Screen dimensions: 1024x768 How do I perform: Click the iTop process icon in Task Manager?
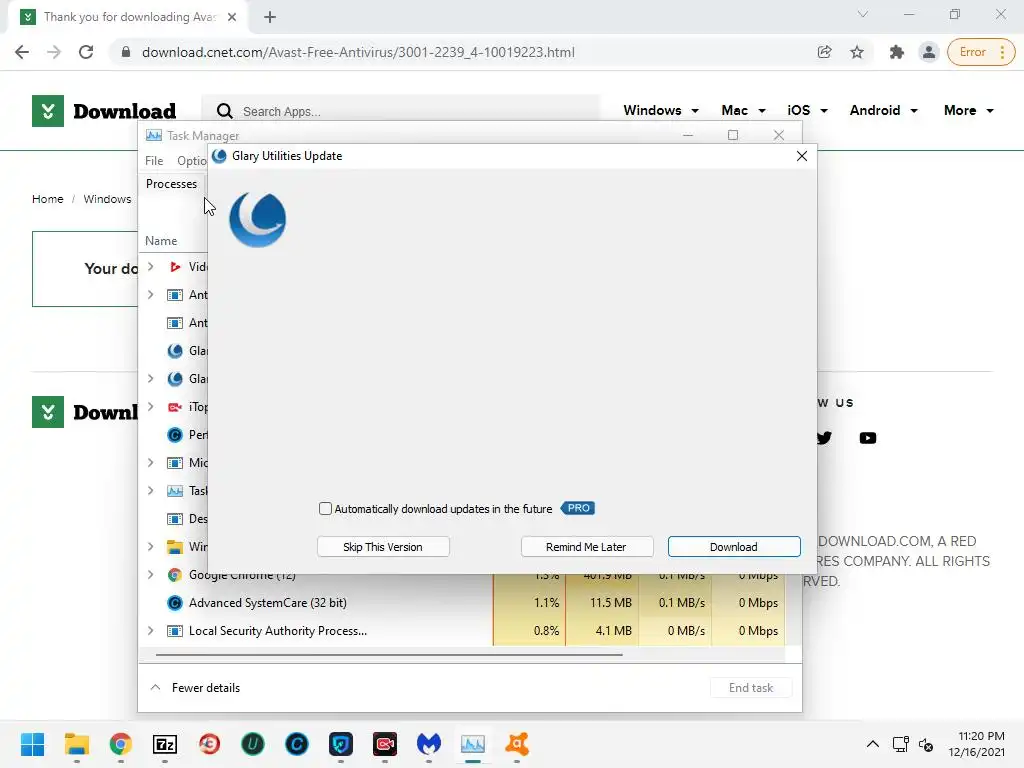tap(175, 407)
